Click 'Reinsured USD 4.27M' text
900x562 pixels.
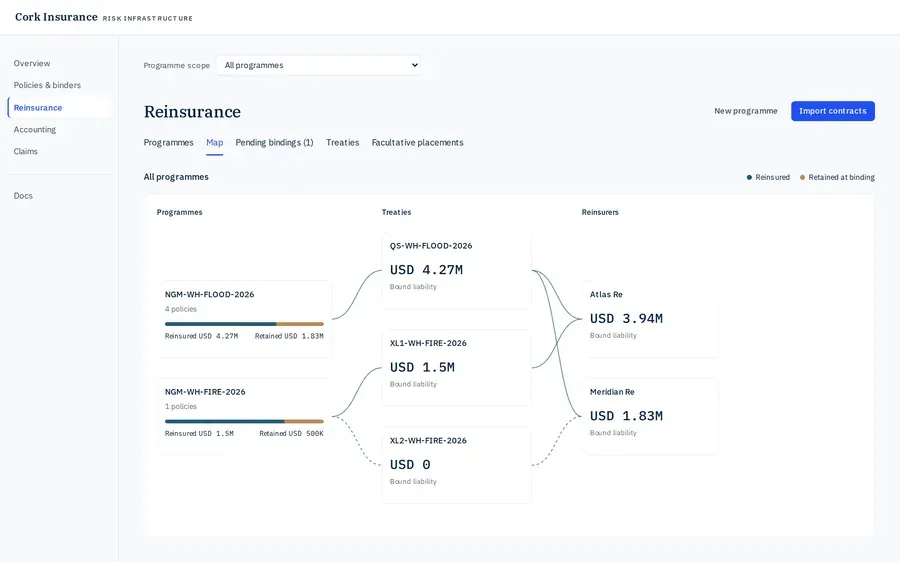pos(201,336)
